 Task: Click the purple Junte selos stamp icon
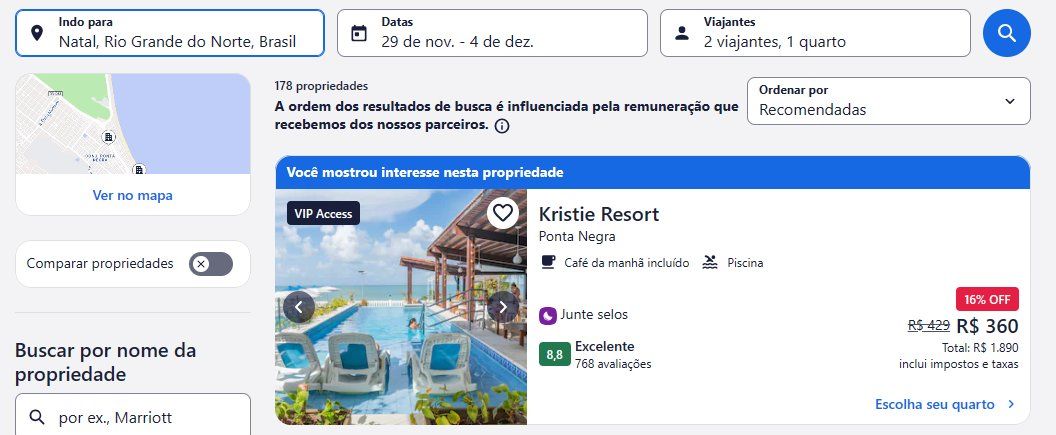(548, 315)
